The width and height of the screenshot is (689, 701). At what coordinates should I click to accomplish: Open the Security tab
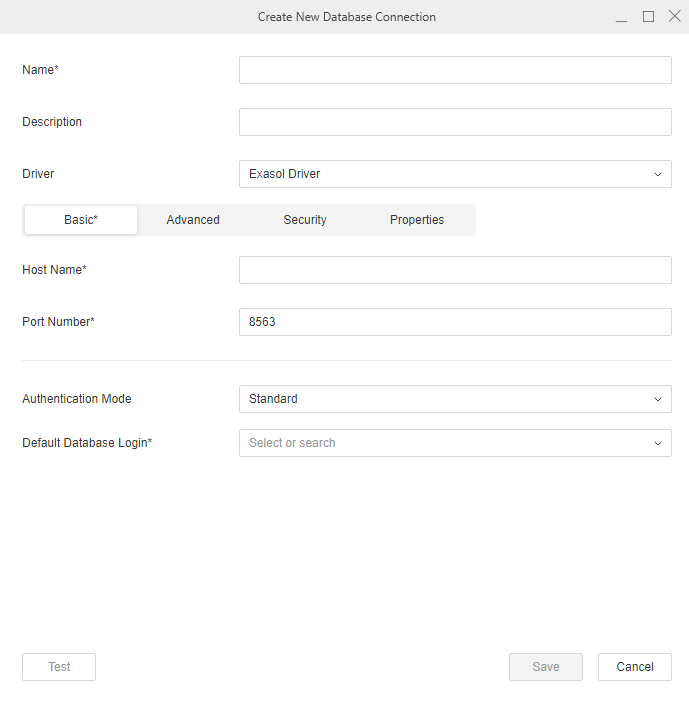coord(305,220)
